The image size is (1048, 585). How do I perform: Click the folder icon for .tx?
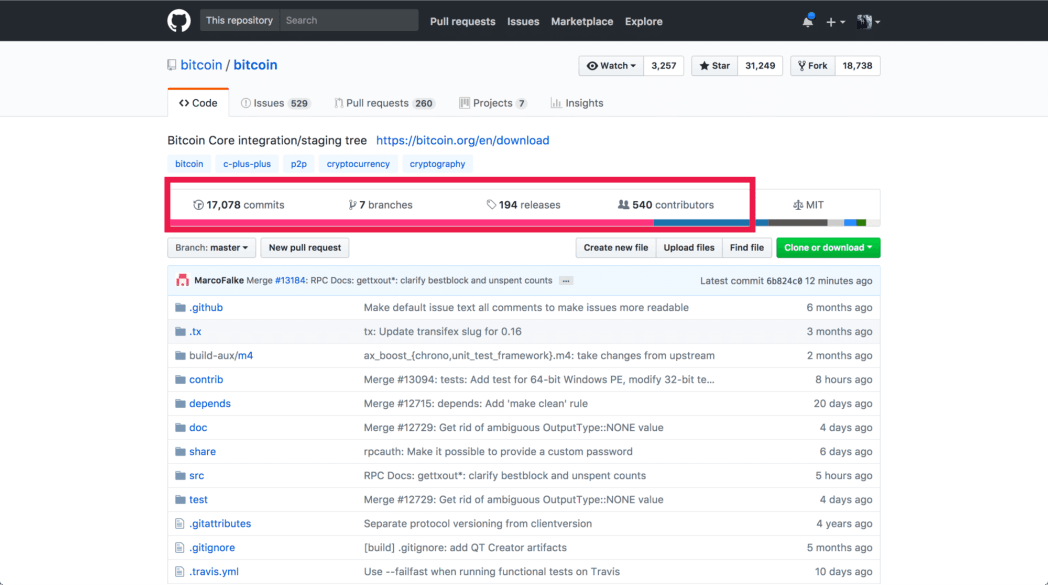(180, 332)
